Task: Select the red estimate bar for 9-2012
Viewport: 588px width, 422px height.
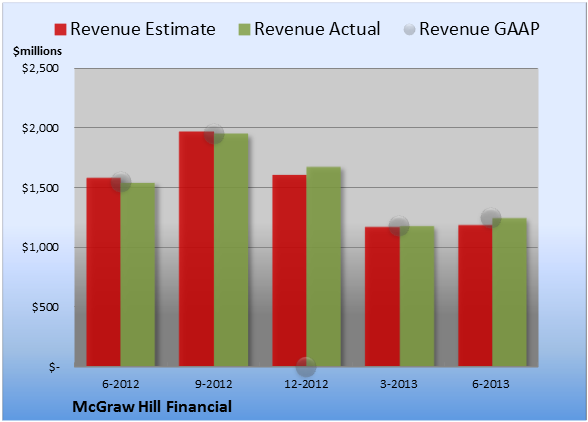Action: (x=196, y=249)
